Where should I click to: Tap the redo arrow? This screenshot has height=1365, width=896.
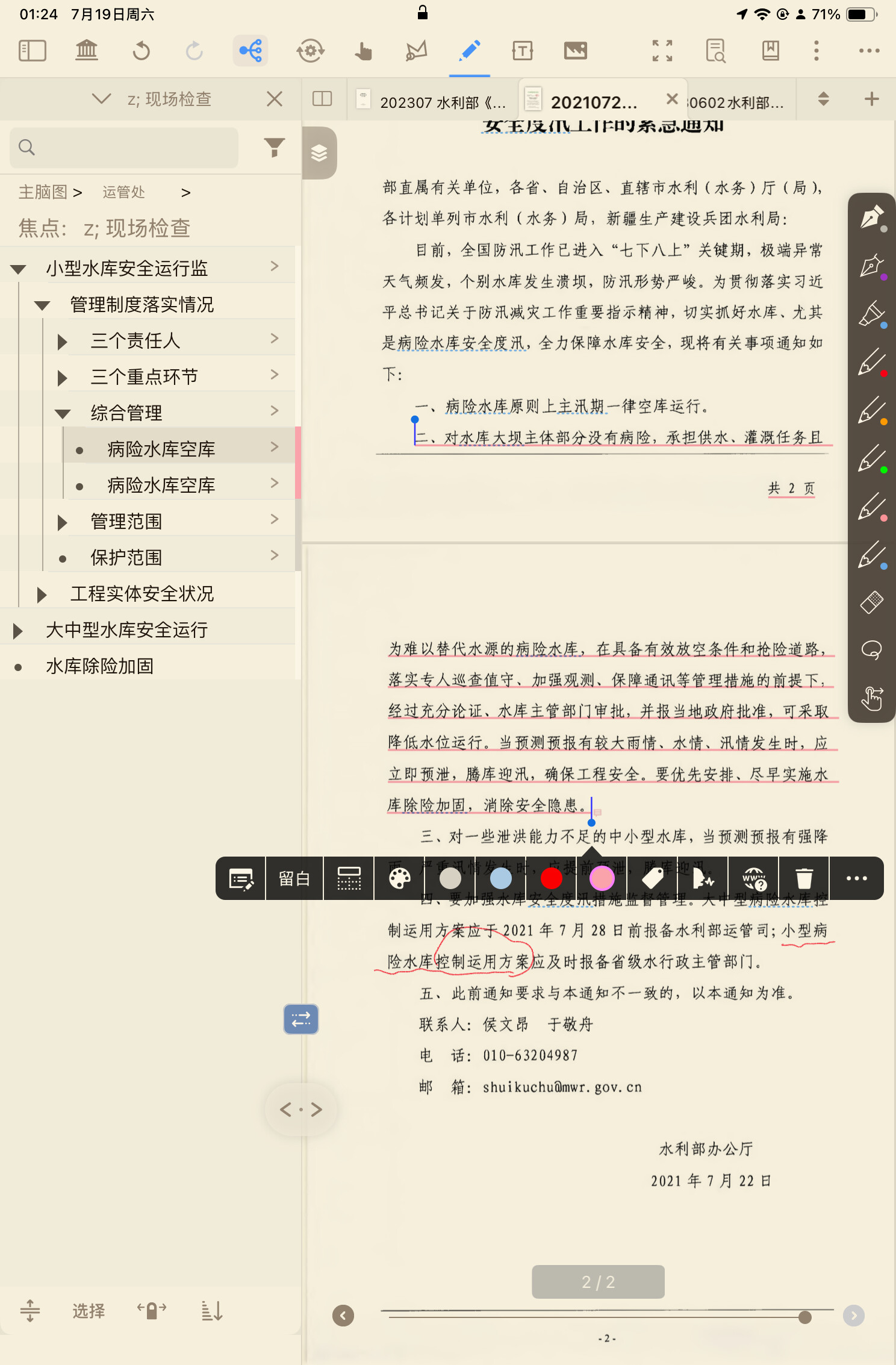[x=194, y=51]
